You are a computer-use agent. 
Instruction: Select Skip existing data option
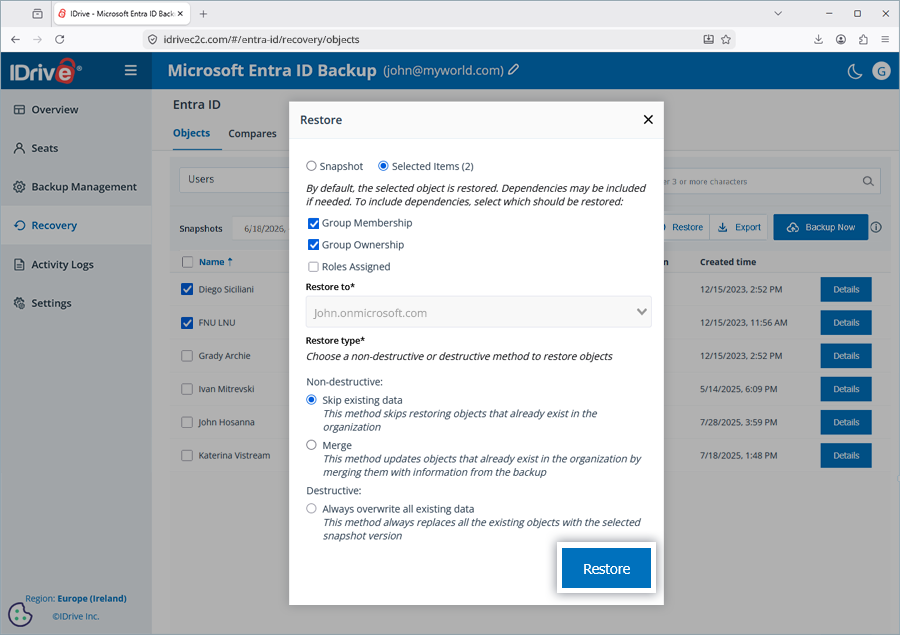click(x=311, y=400)
